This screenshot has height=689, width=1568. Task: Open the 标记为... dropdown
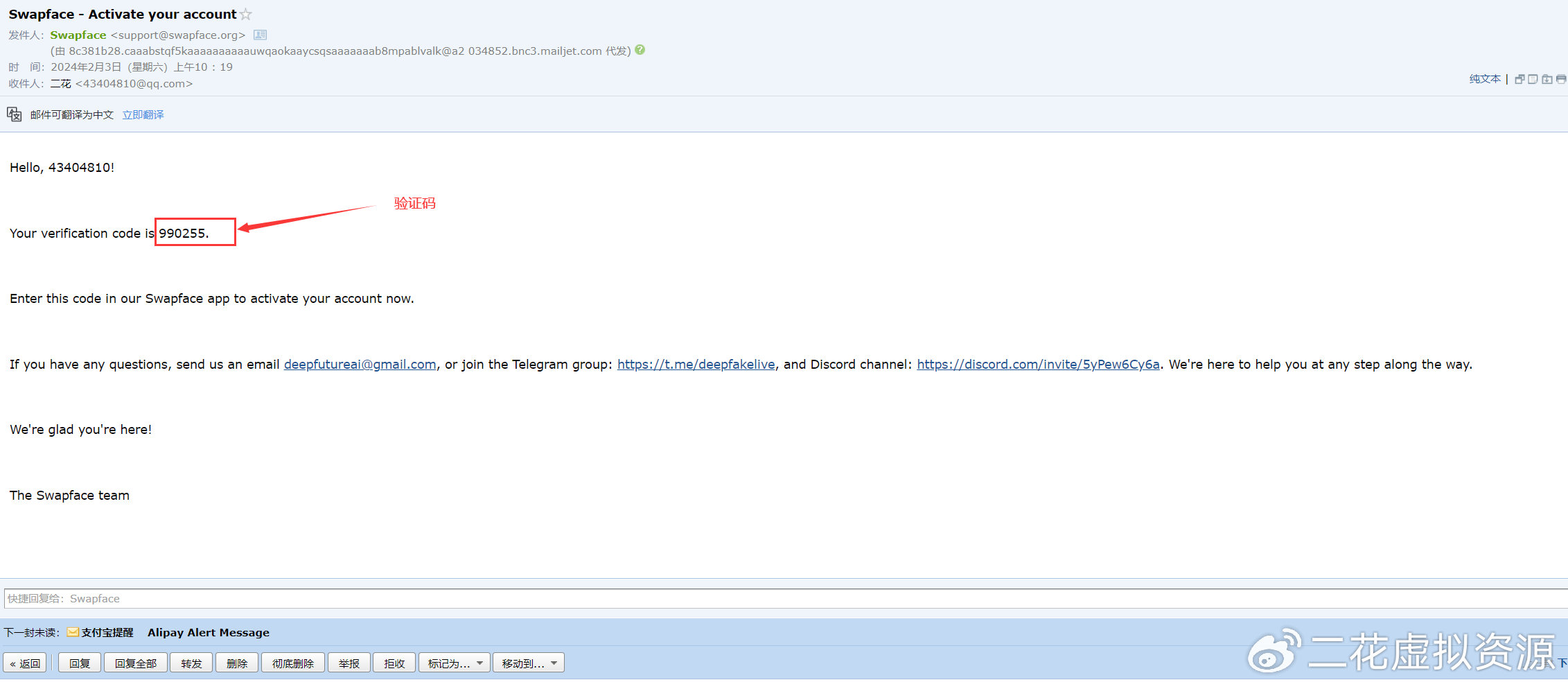coord(455,663)
